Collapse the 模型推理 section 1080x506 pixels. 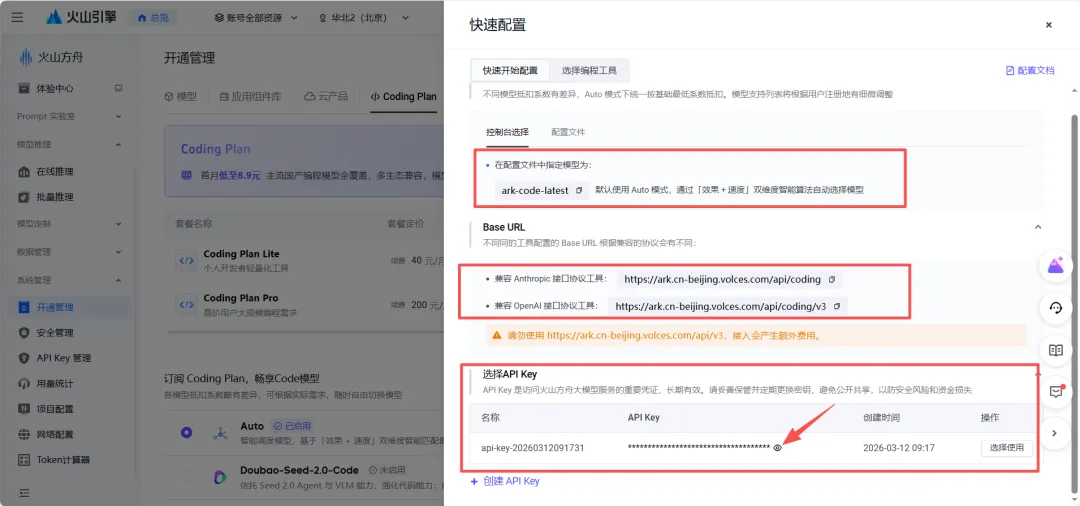(x=69, y=145)
